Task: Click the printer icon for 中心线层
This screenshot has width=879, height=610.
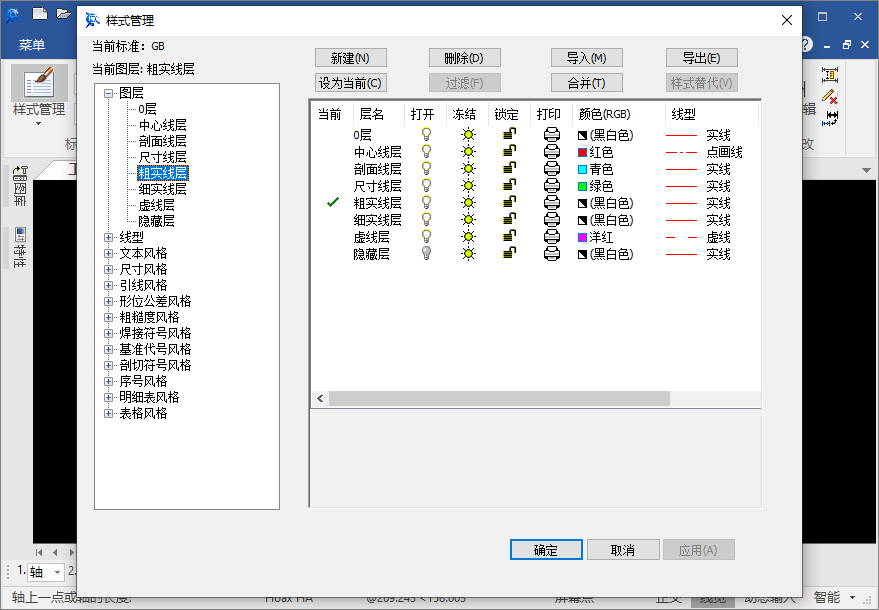Action: [552, 151]
